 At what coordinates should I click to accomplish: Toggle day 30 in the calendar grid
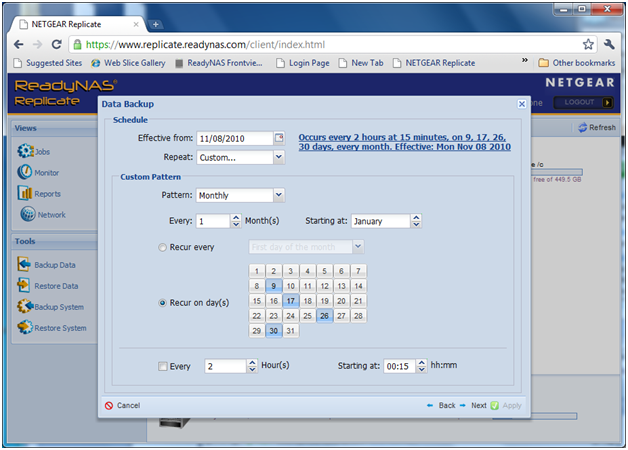(274, 330)
